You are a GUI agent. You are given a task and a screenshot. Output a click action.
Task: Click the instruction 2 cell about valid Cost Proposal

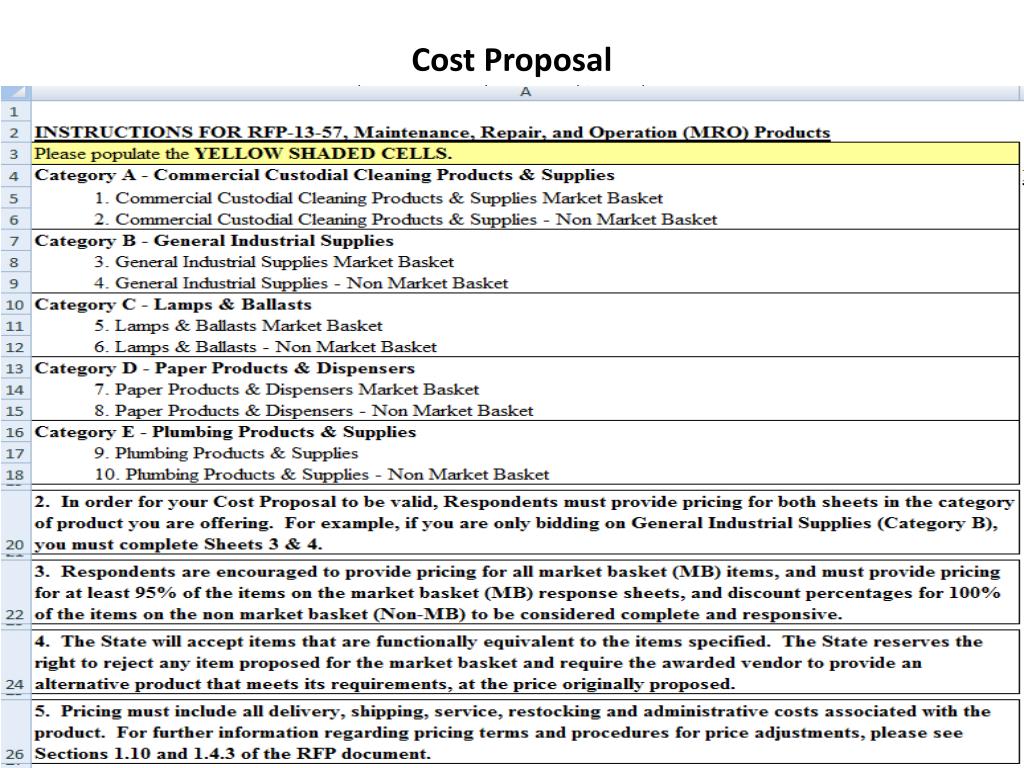525,522
